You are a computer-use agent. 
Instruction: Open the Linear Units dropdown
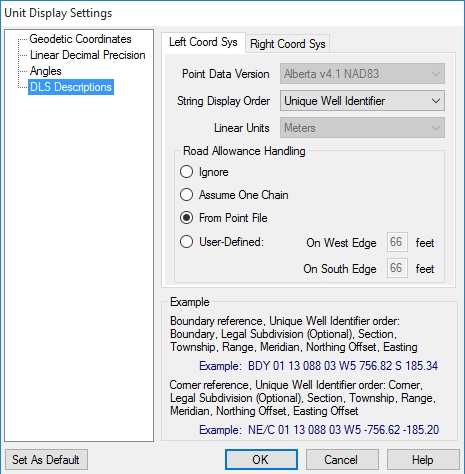362,128
